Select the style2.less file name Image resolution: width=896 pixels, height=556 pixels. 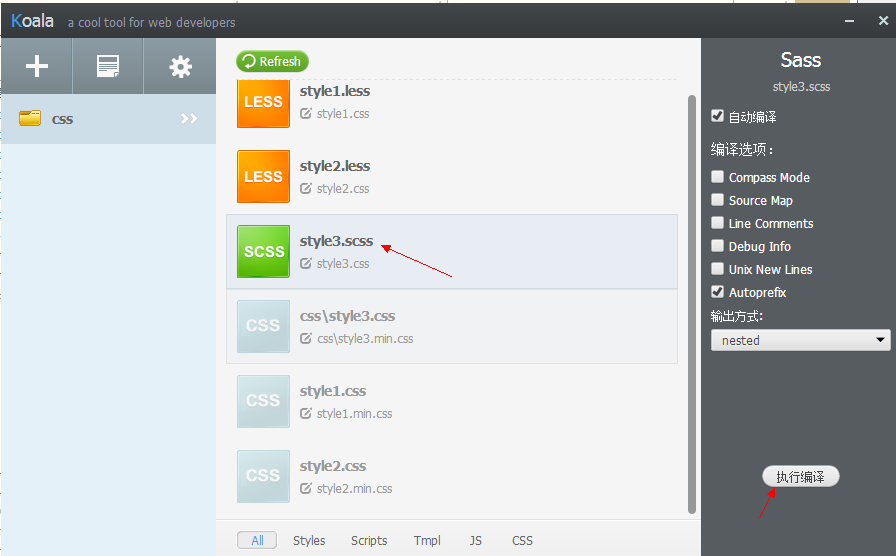(335, 166)
